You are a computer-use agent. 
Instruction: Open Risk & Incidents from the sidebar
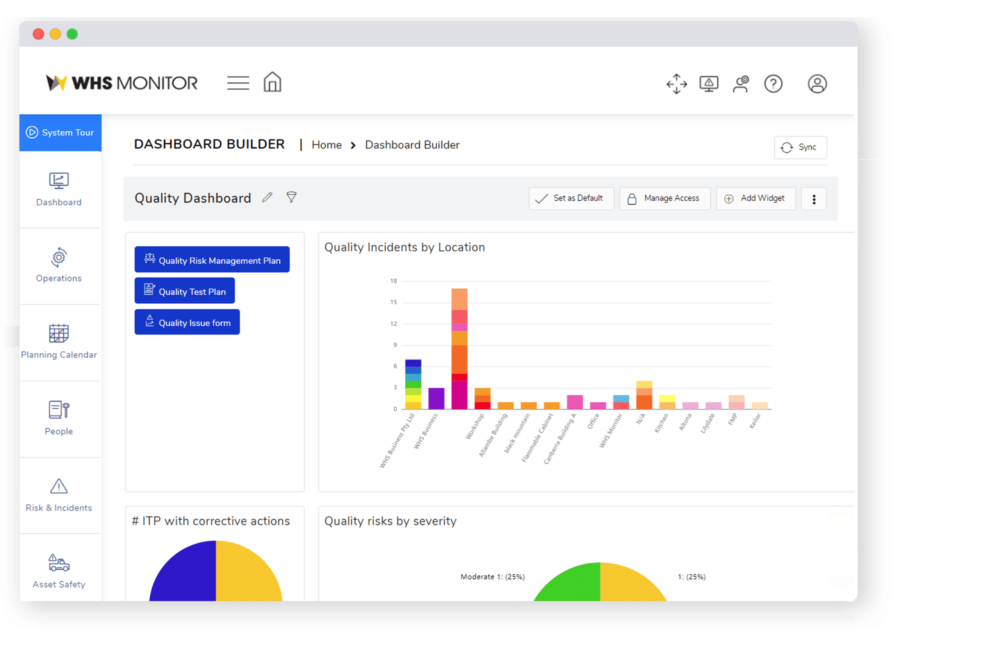pyautogui.click(x=59, y=495)
